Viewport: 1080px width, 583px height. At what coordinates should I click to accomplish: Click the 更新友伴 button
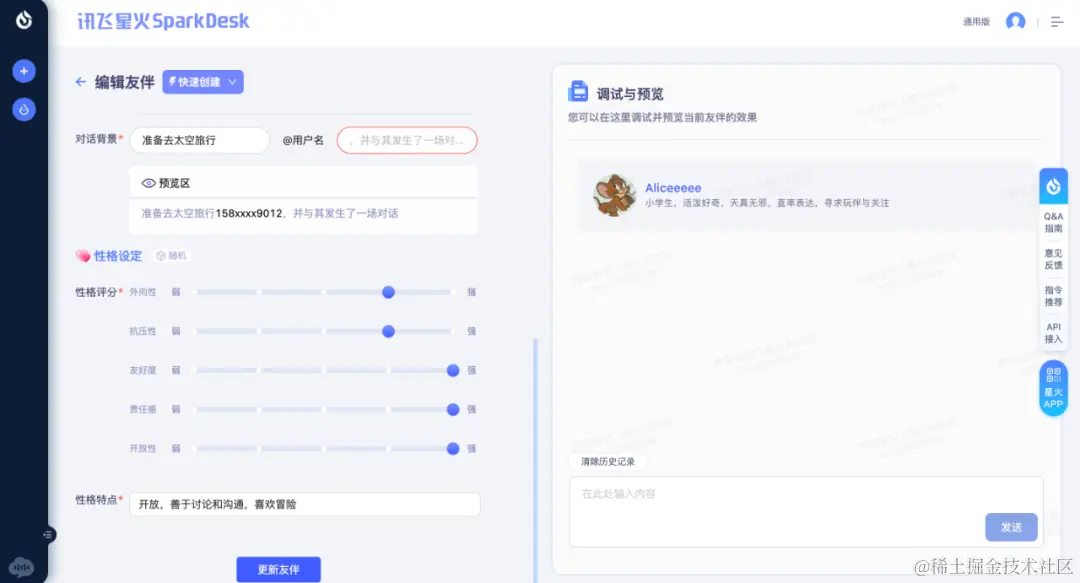click(278, 568)
